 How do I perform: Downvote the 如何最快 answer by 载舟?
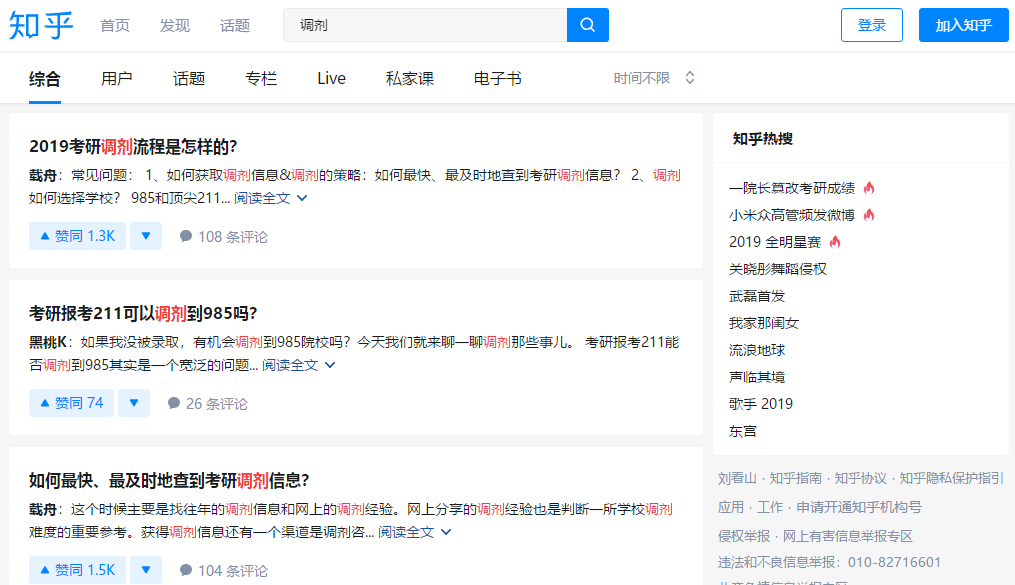pyautogui.click(x=146, y=570)
